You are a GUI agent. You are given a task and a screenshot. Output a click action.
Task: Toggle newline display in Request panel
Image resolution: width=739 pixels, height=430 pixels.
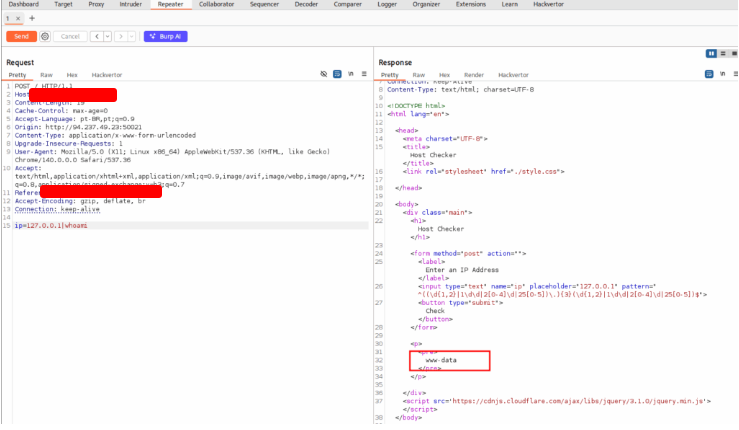pyautogui.click(x=349, y=75)
